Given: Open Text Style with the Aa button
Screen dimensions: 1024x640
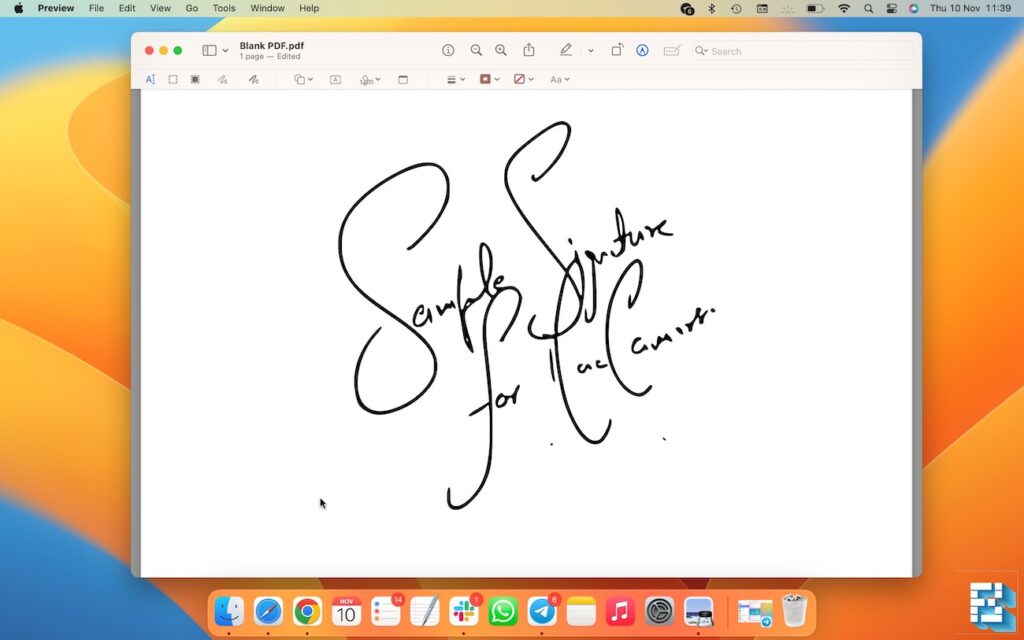Looking at the screenshot, I should (x=558, y=79).
